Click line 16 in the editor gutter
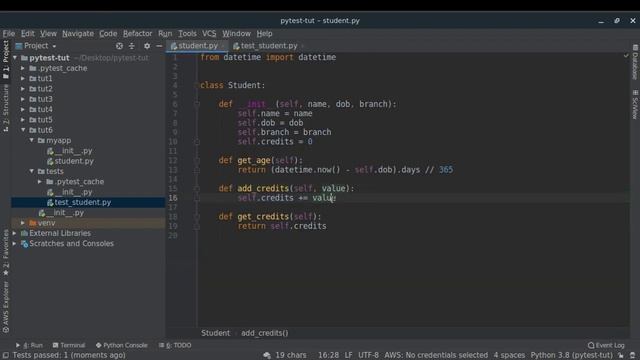 (x=173, y=198)
